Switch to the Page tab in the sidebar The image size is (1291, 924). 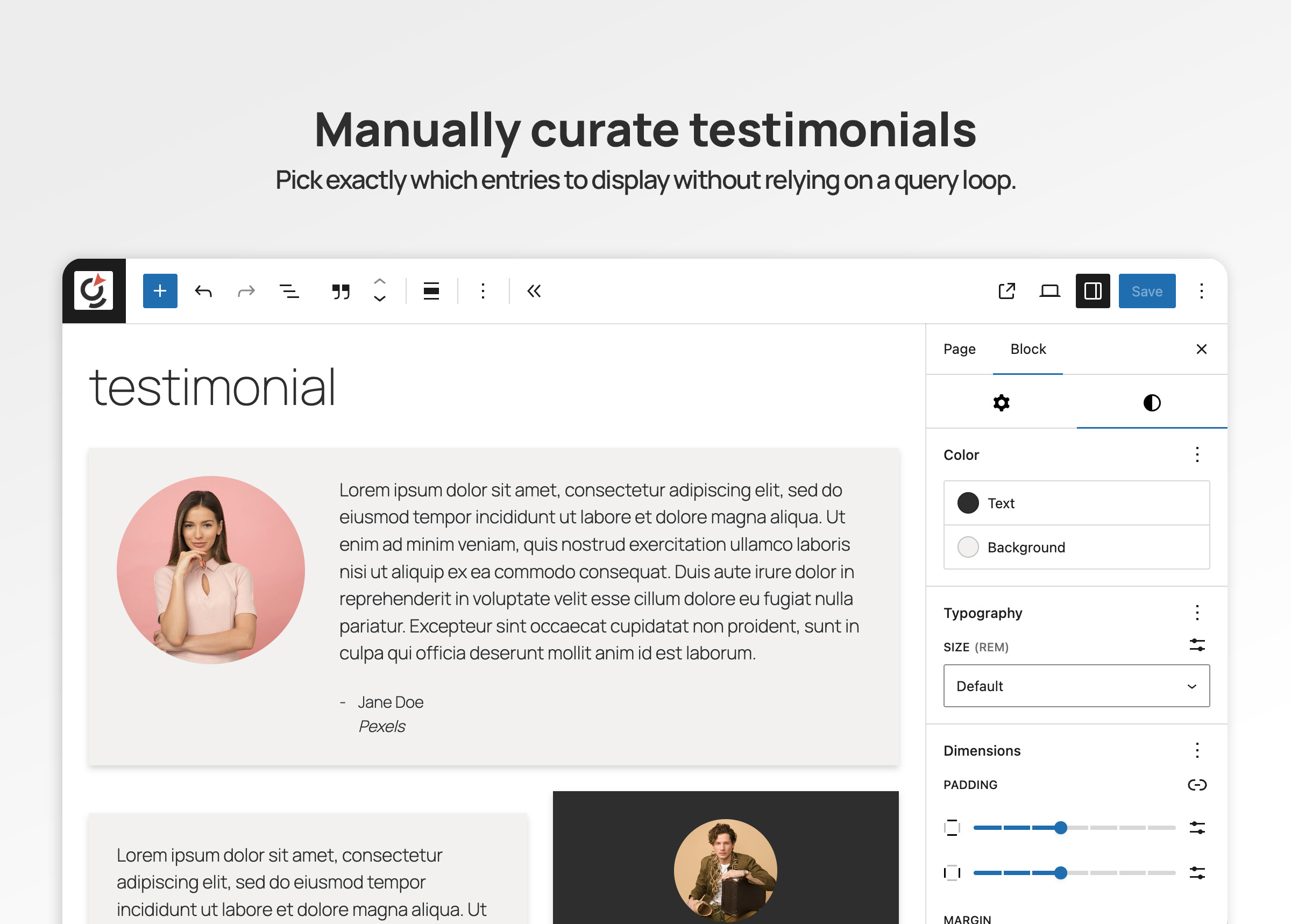click(x=959, y=349)
